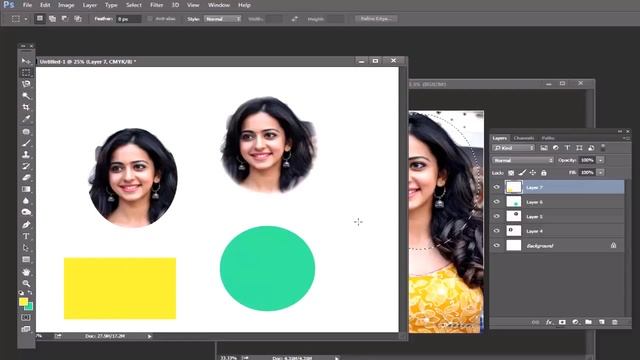Screen dimensions: 640x360
Task: Swap foreground and background colors
Action: pyautogui.click(x=30, y=293)
